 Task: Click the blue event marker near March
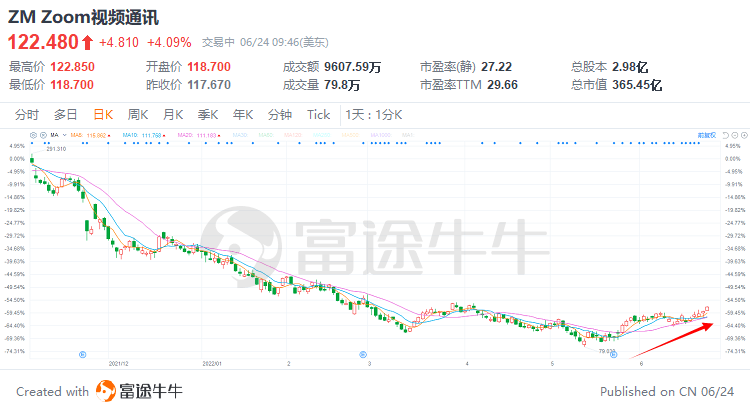pyautogui.click(x=363, y=355)
